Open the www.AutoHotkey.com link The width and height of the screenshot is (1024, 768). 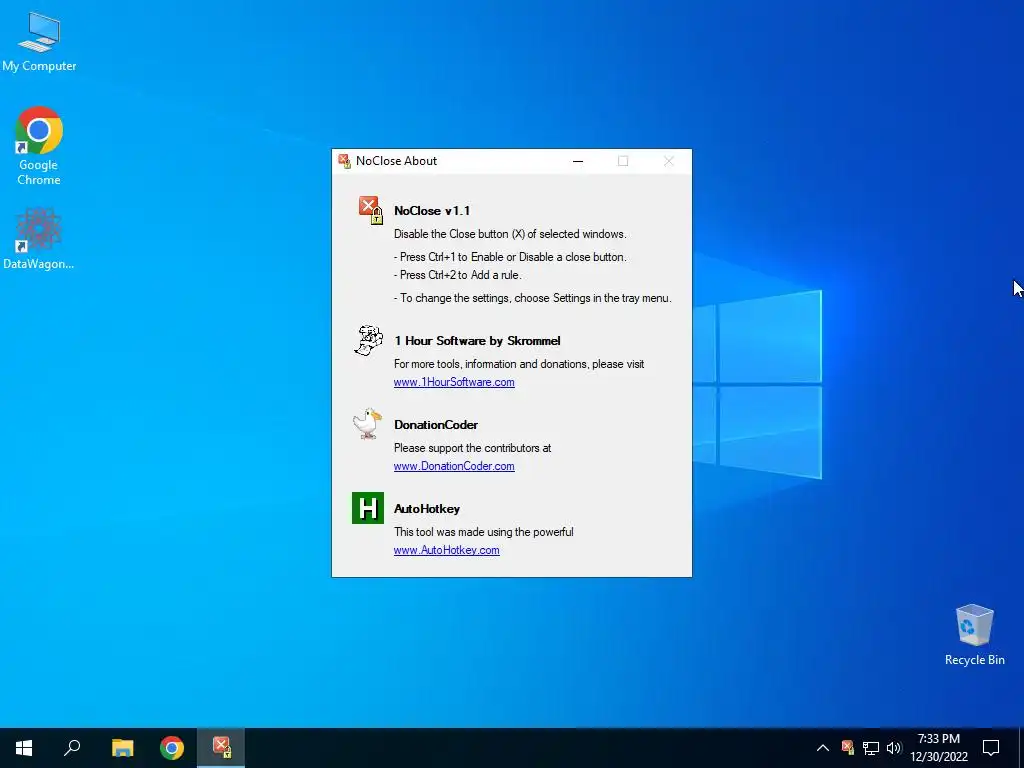click(447, 550)
